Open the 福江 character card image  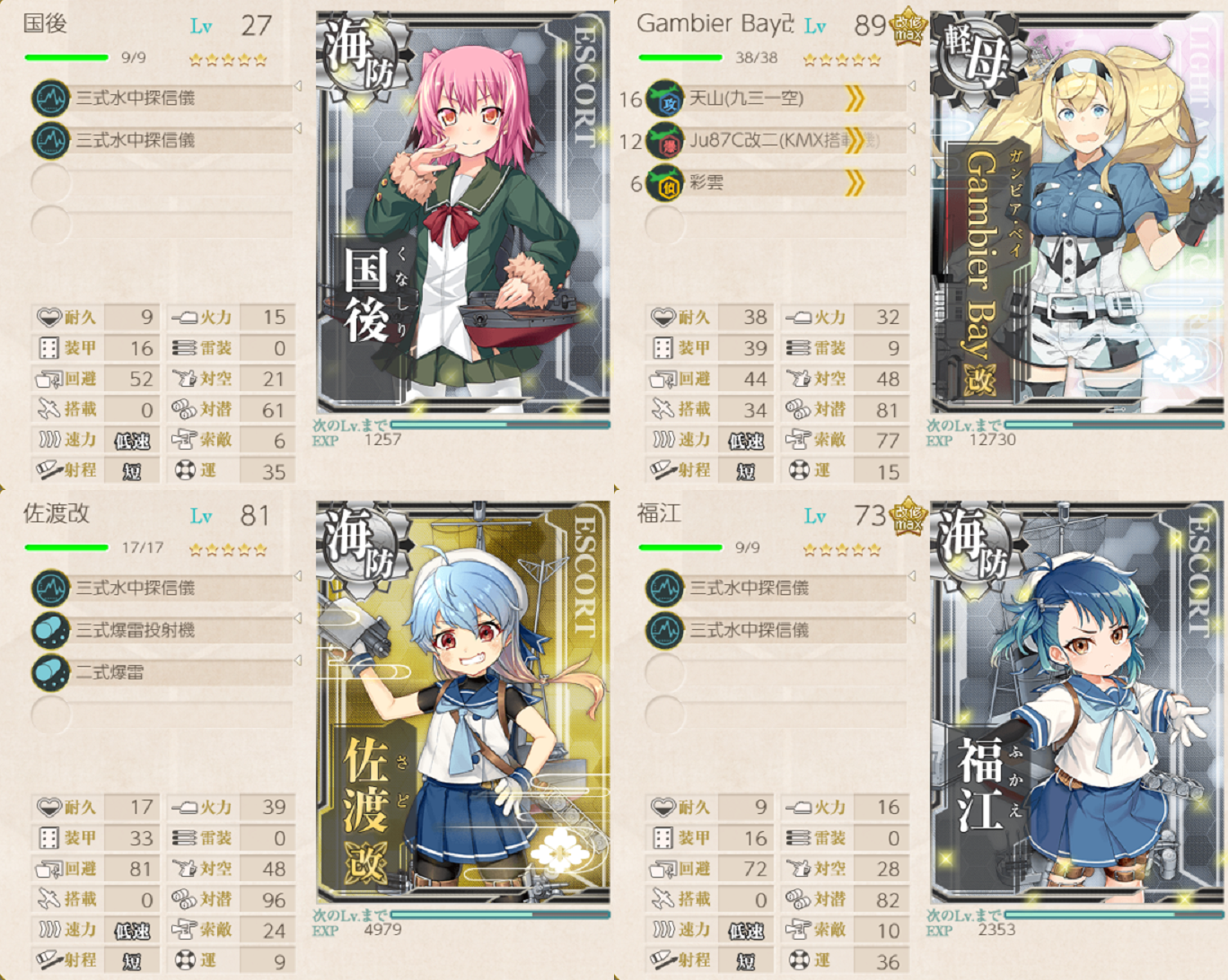(1077, 703)
